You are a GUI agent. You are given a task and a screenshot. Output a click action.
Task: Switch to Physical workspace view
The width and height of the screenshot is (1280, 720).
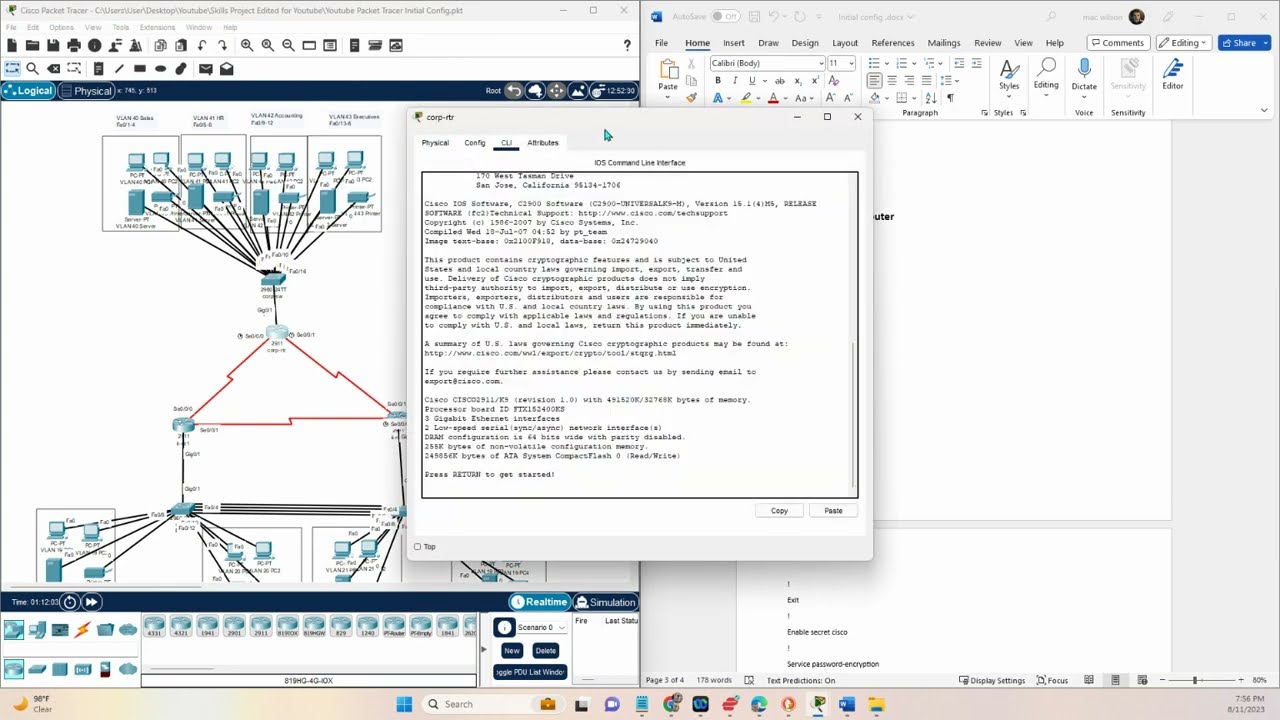coord(87,91)
